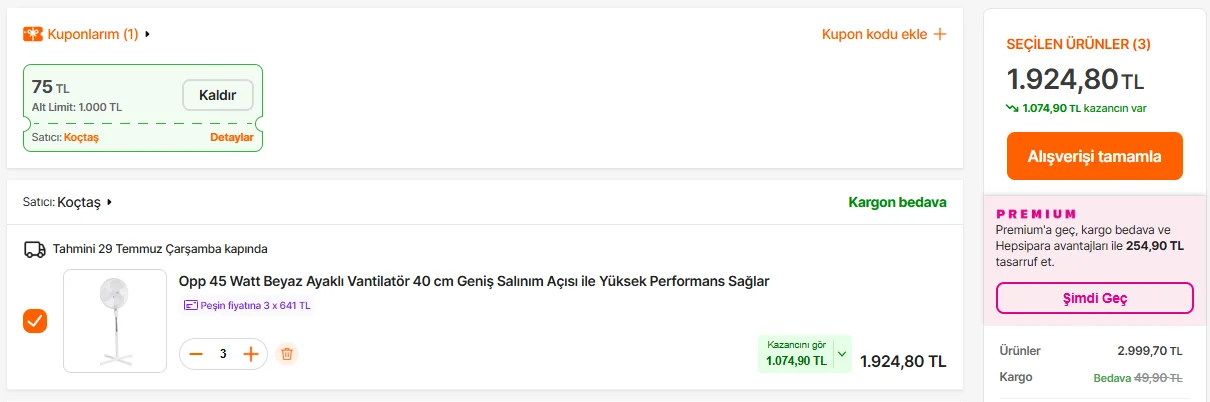Viewport: 1210px width, 402px height.
Task: Increase fan quantity with plus button
Action: pos(251,354)
